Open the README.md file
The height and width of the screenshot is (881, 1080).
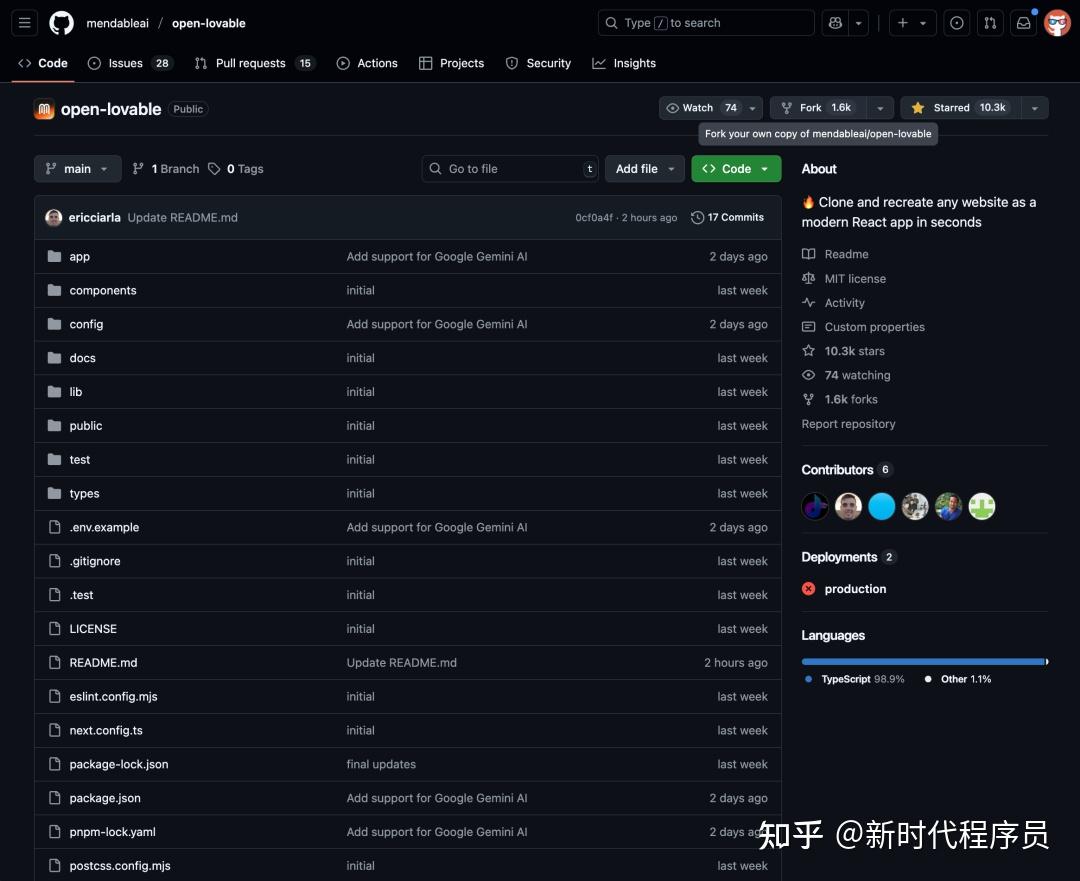pos(103,663)
